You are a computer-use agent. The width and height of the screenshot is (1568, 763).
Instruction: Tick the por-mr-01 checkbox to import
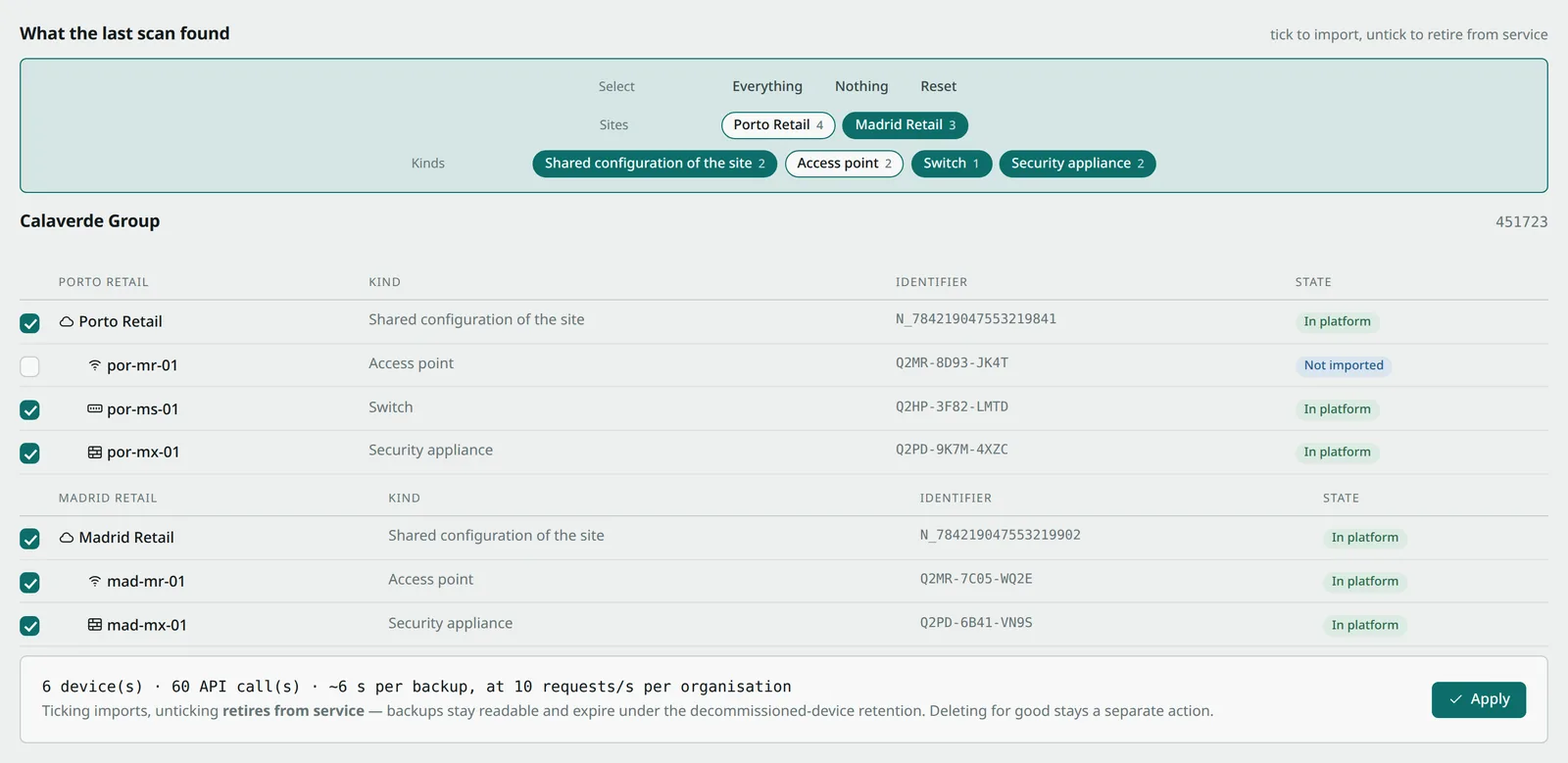coord(30,366)
